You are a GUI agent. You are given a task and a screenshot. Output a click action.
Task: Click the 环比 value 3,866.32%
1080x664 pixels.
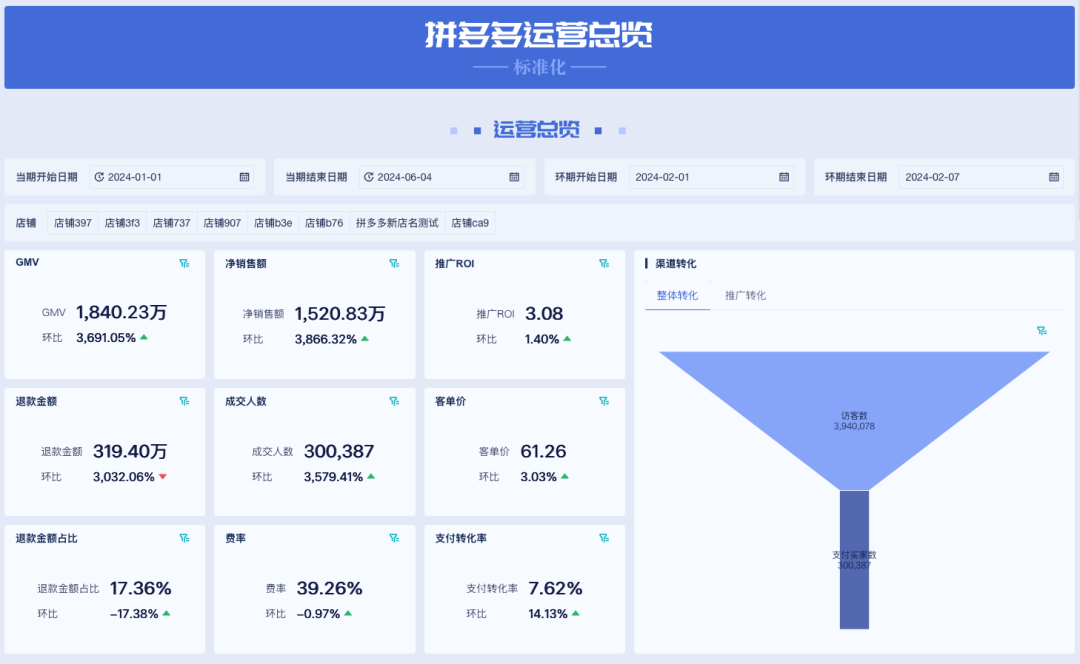[326, 339]
